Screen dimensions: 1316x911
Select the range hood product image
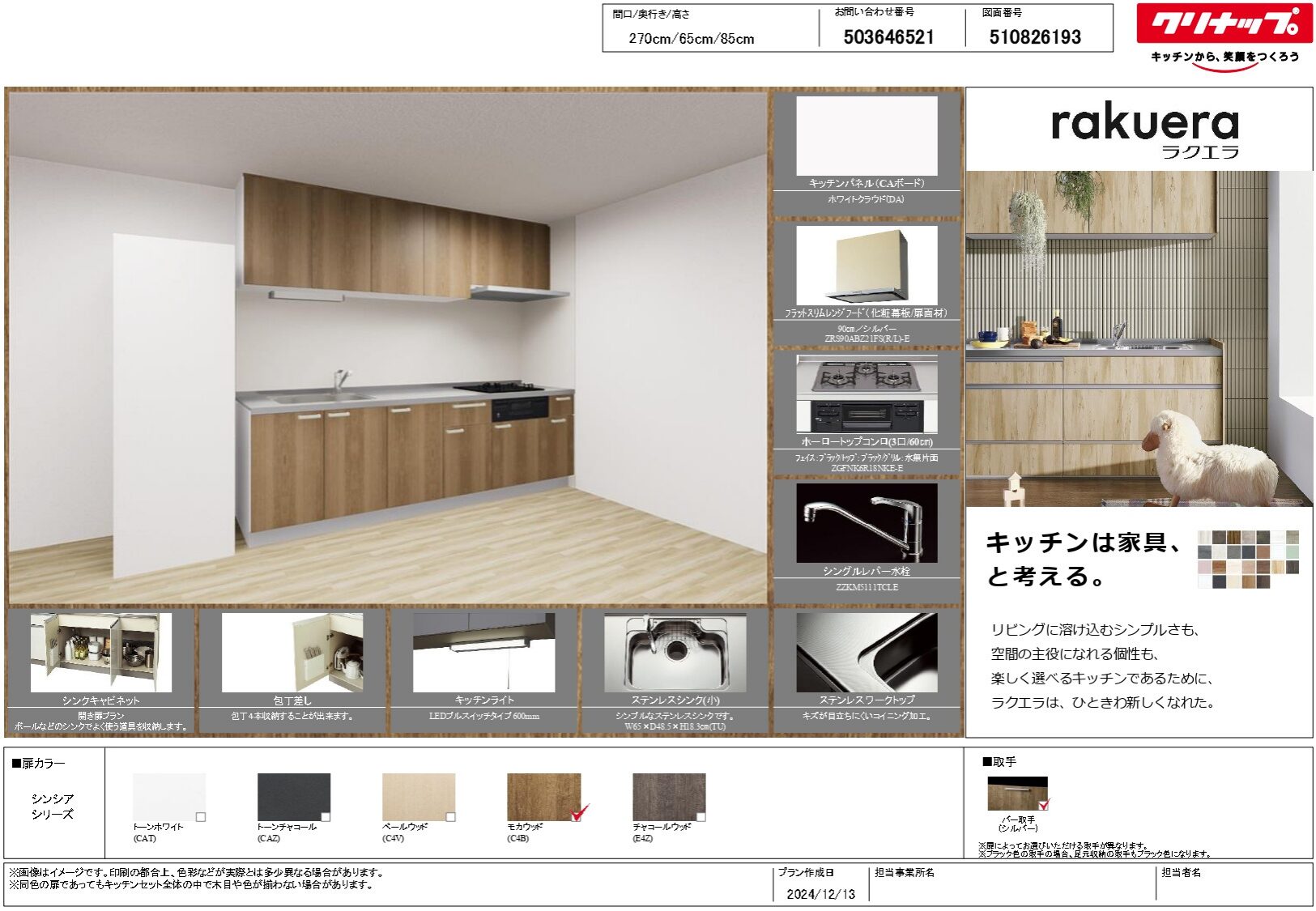[x=867, y=264]
